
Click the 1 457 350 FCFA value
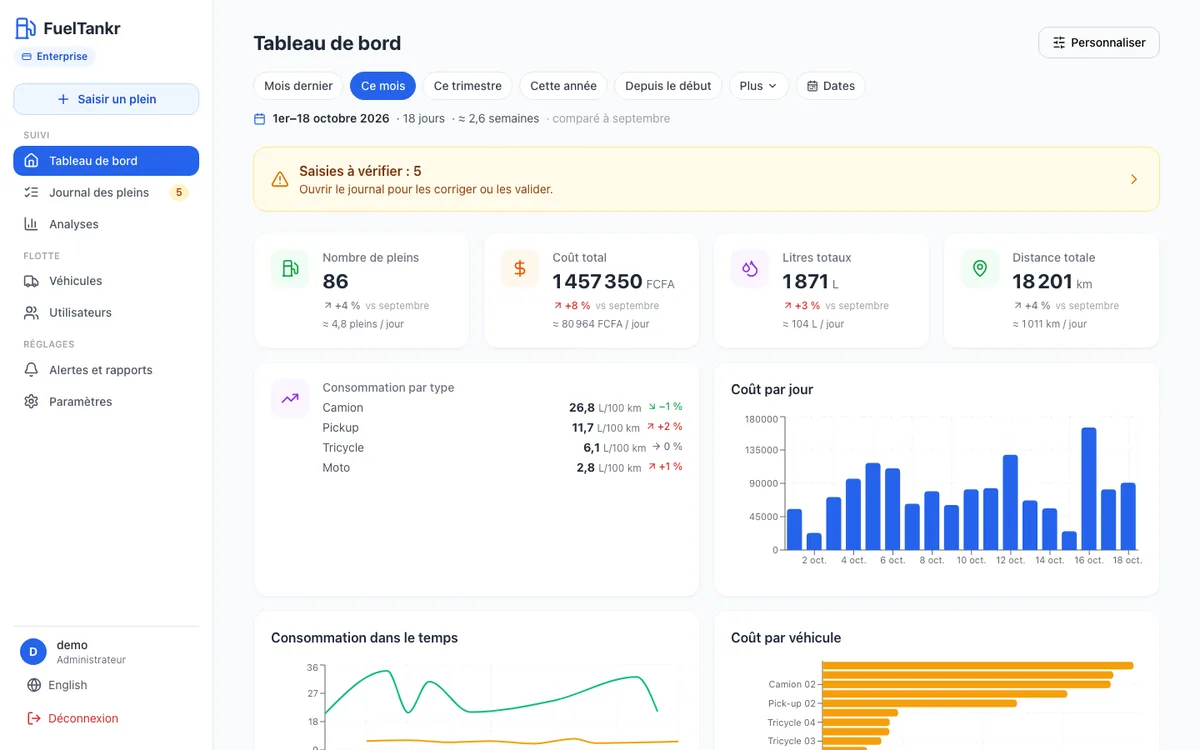(613, 282)
